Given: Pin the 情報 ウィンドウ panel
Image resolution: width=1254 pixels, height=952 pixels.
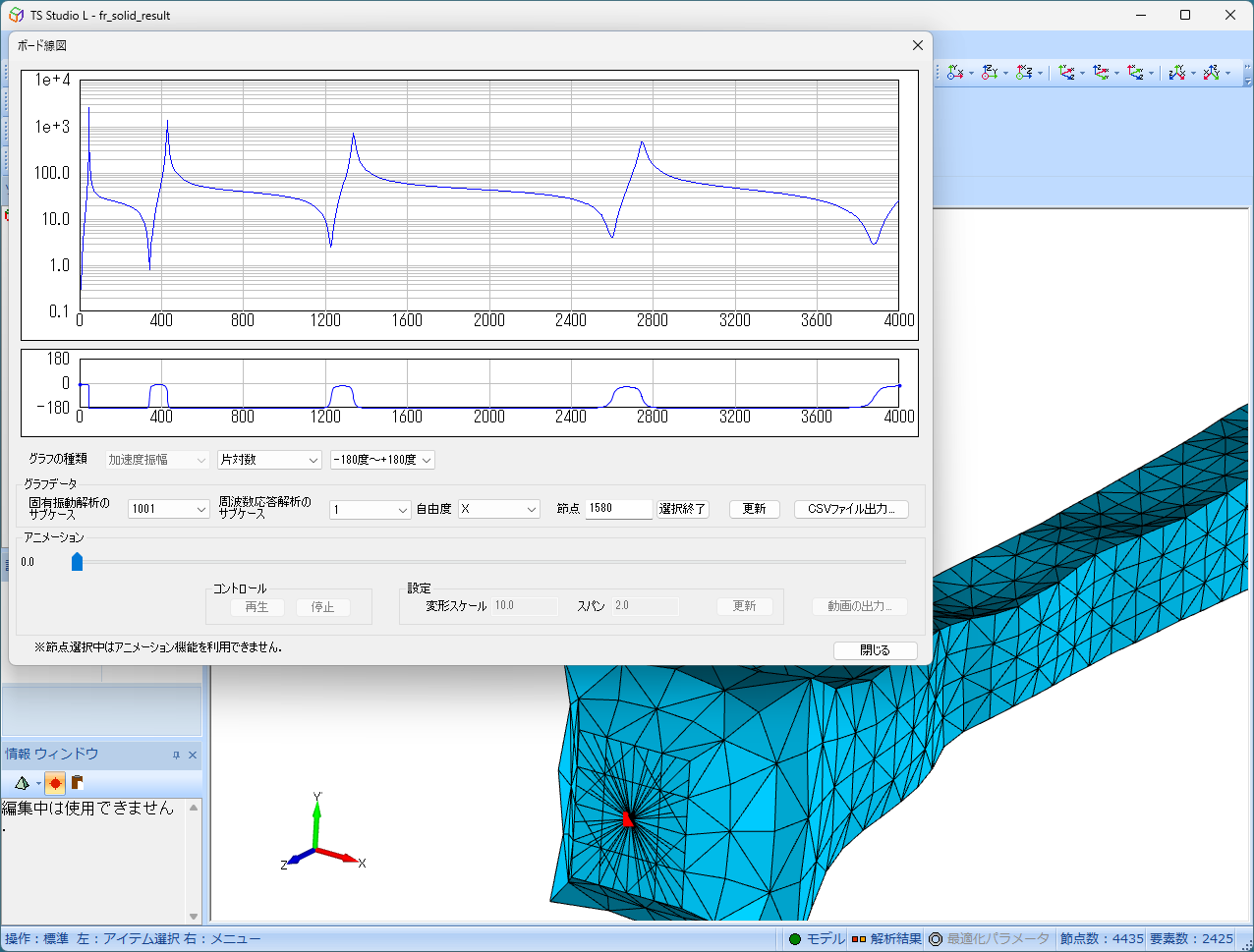Looking at the screenshot, I should [176, 755].
